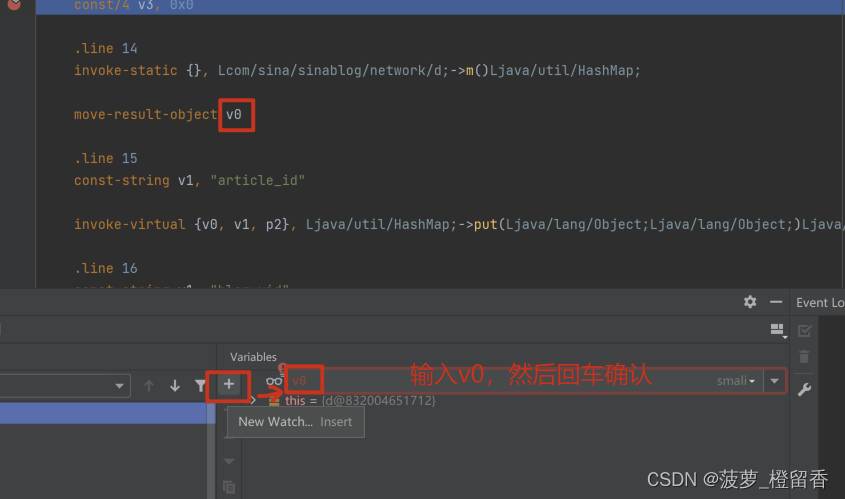Click the glasses watch icon

click(274, 381)
